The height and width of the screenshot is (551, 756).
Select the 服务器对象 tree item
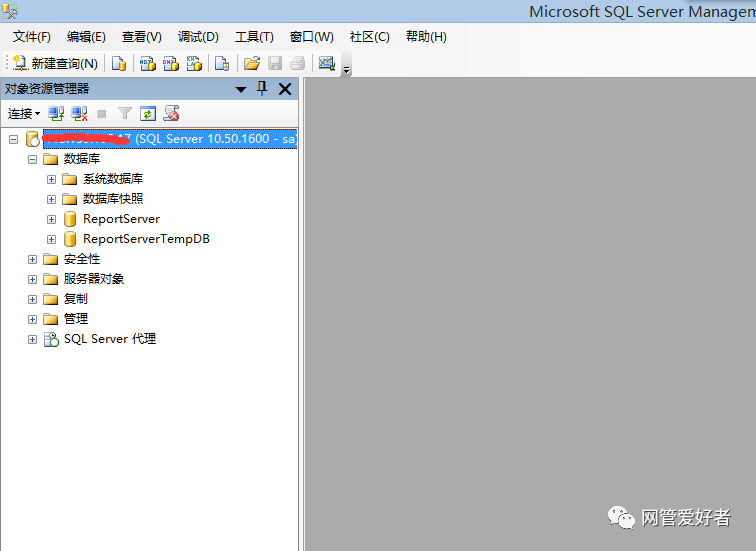click(94, 279)
